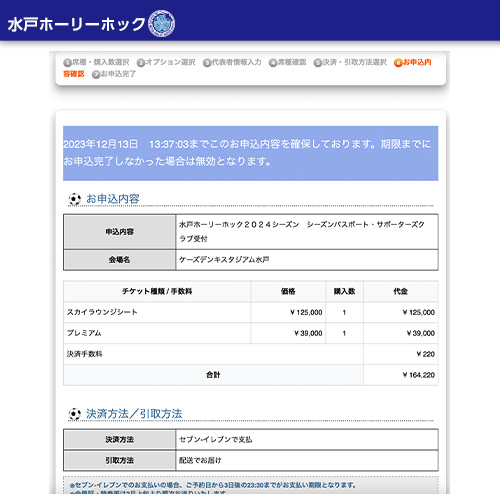500x500 pixels.
Task: Click the スカイラウンジシート ticket row
Action: (251, 312)
